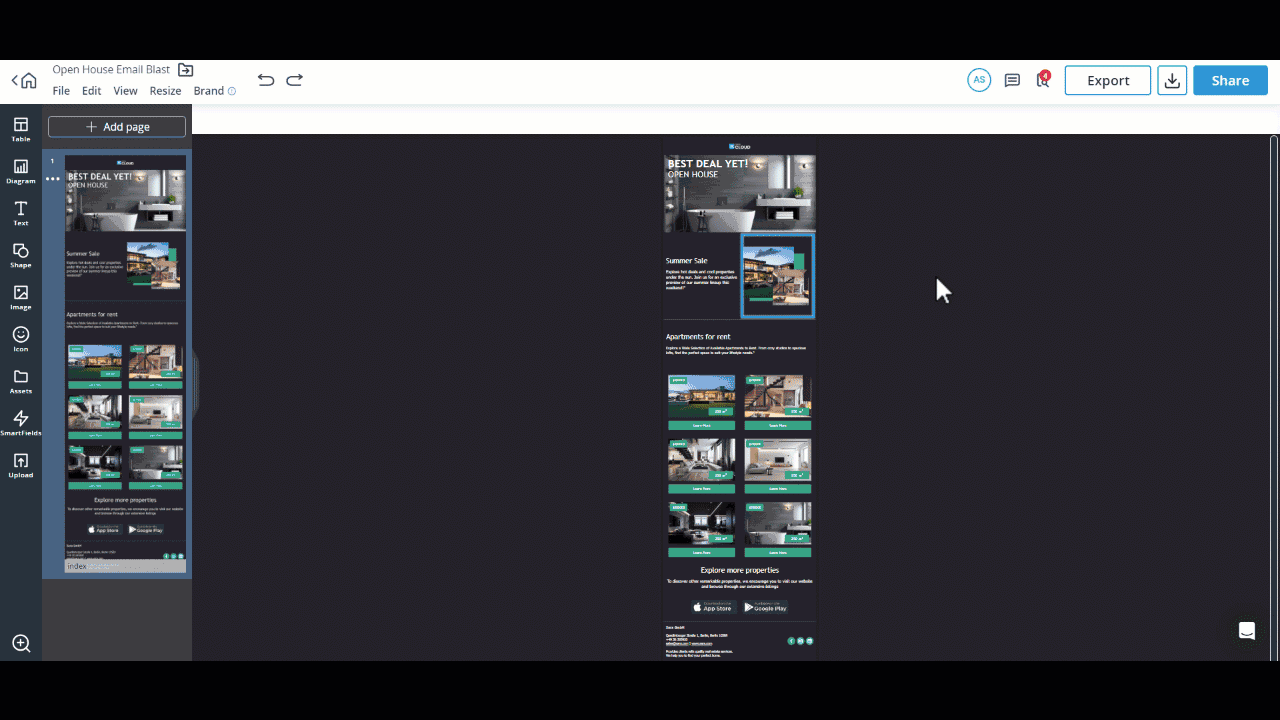The width and height of the screenshot is (1280, 720).
Task: Open the Shape tool
Action: click(x=21, y=255)
